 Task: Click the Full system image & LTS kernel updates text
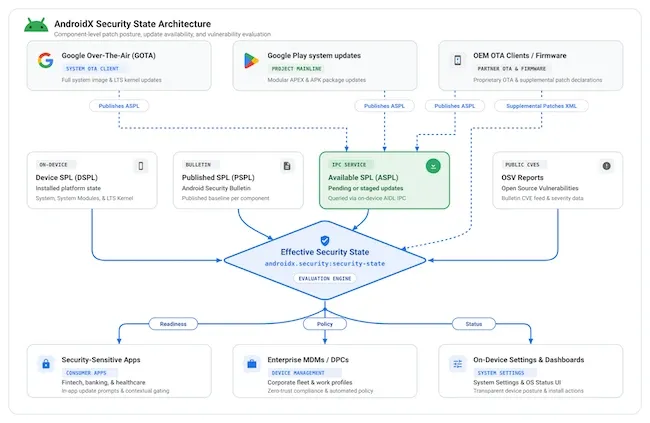click(112, 80)
